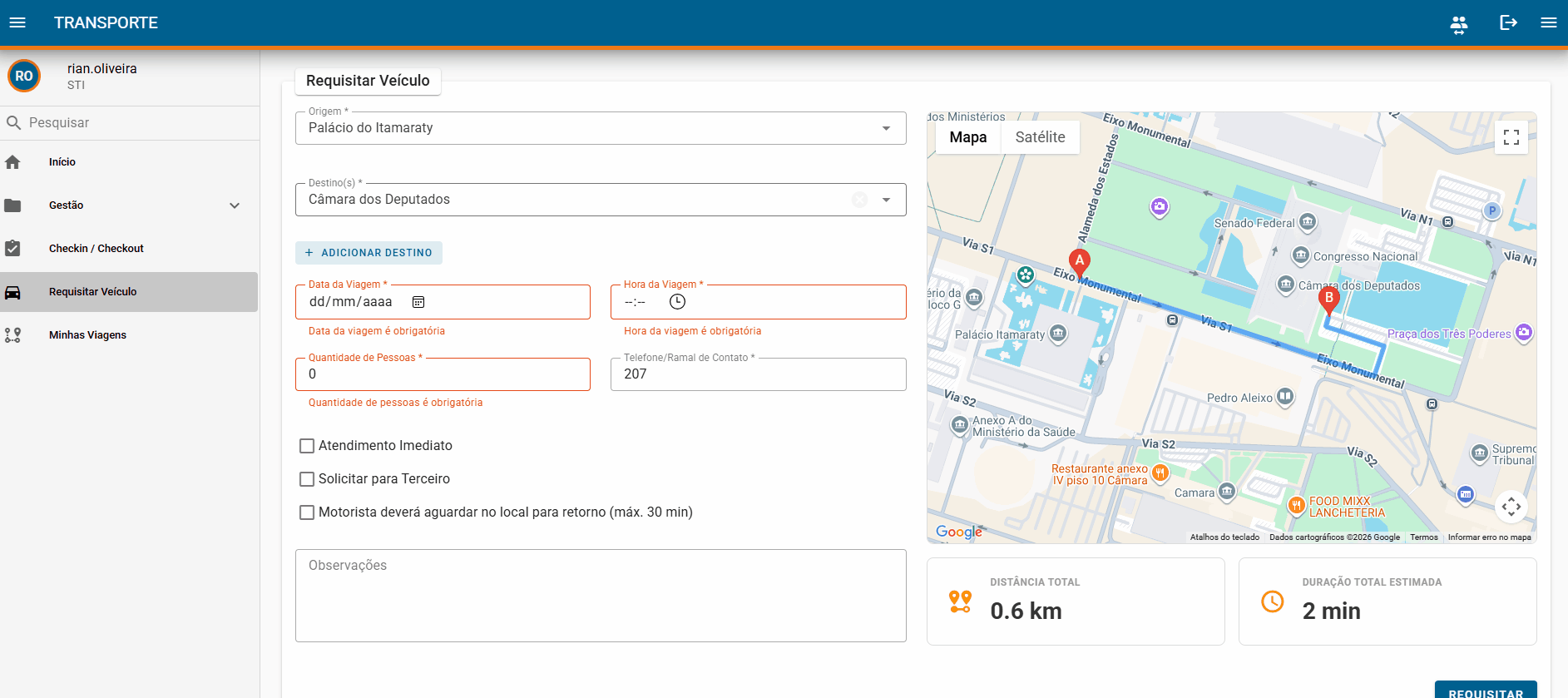Open Checkin / Checkout page

[129, 249]
